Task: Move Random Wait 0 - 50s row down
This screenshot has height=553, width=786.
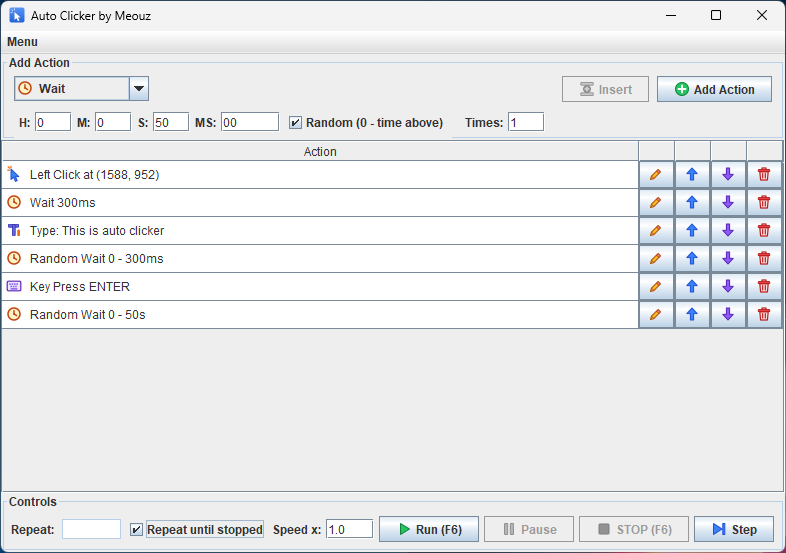Action: (728, 315)
